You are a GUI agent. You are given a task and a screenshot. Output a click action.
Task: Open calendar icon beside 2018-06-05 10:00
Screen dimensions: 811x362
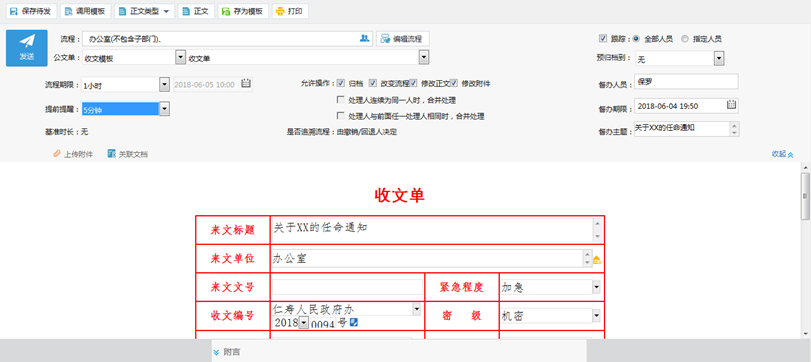246,83
